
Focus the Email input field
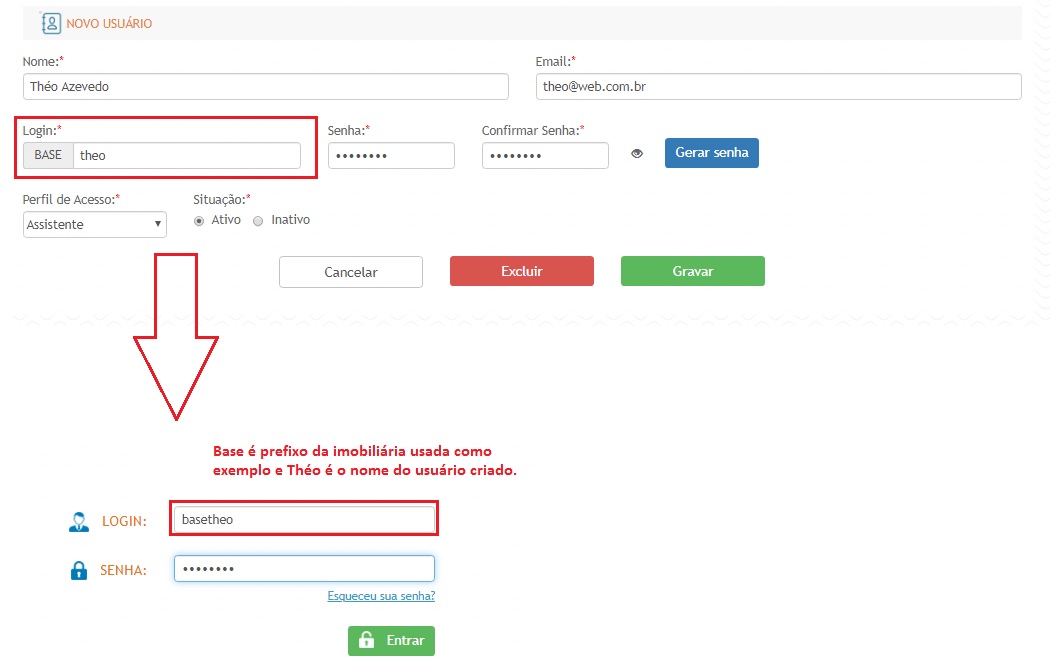(778, 87)
